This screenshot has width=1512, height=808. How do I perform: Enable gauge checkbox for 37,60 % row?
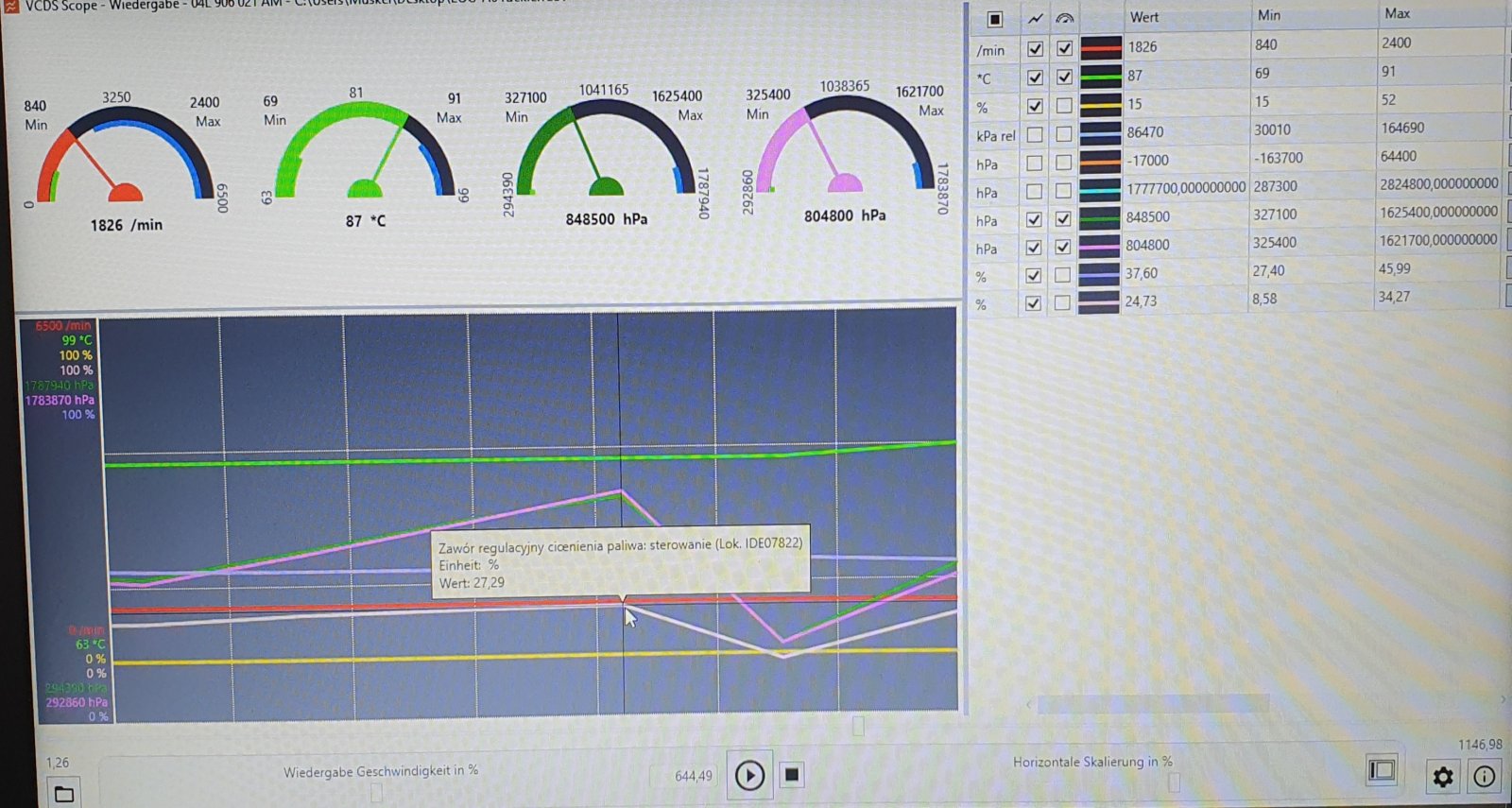click(x=1063, y=275)
